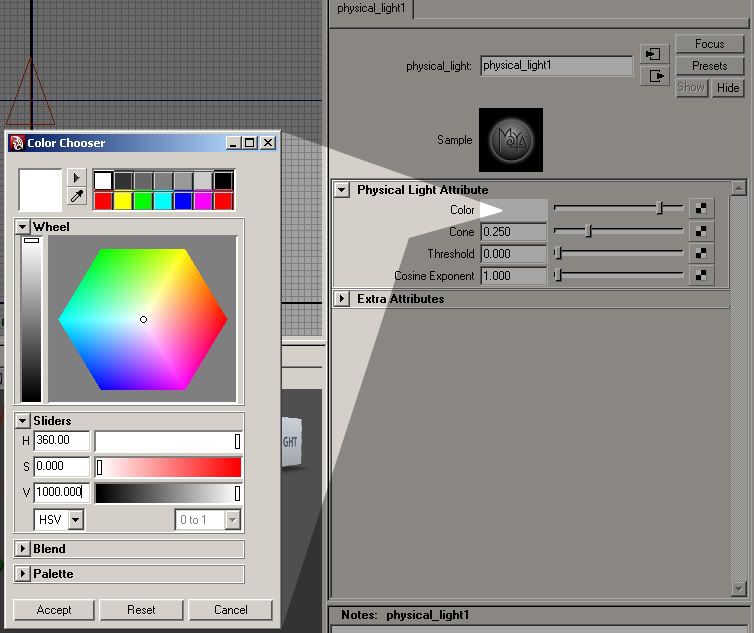Expand the Palette section
The height and width of the screenshot is (633, 754).
23,574
